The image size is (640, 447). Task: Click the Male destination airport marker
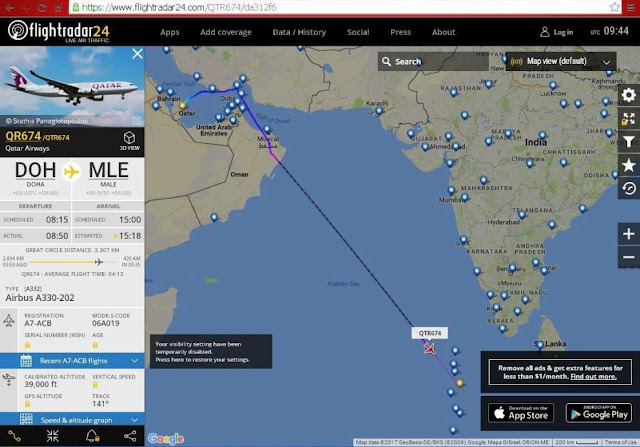pos(460,383)
